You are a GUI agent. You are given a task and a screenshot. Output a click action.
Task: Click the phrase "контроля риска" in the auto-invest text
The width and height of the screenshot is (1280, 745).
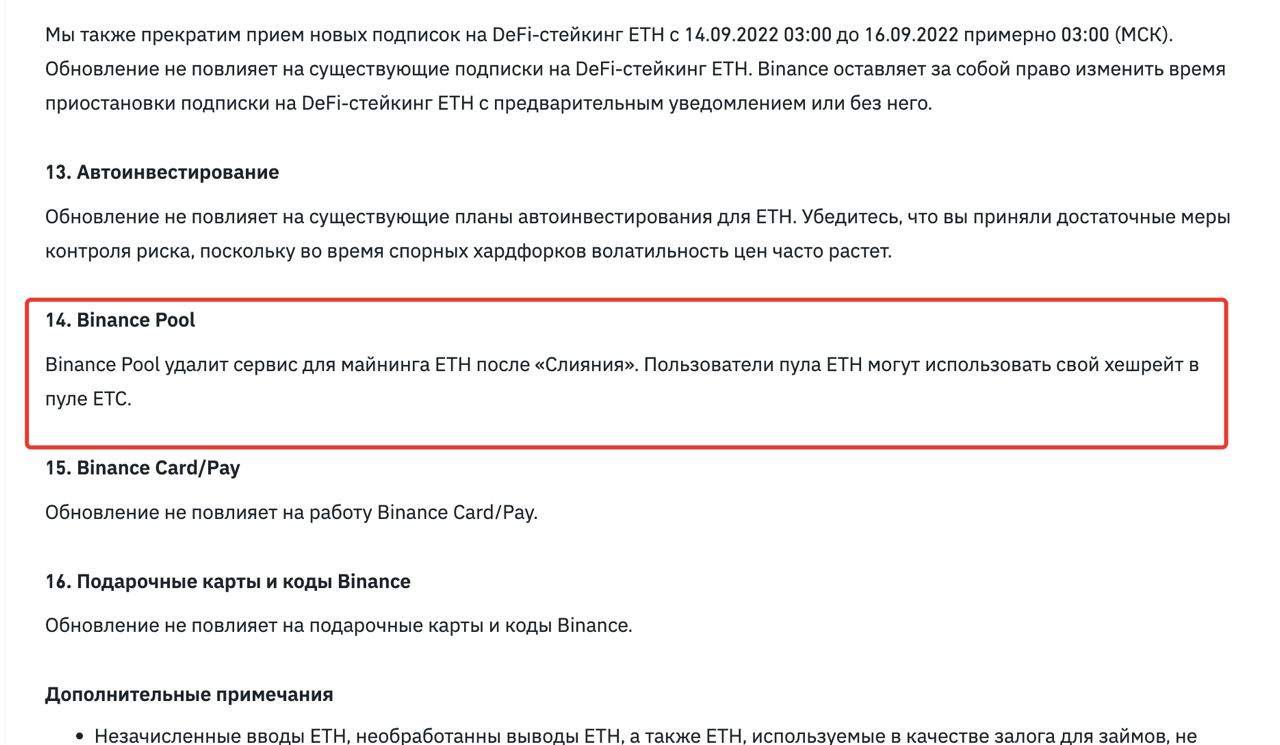click(118, 250)
